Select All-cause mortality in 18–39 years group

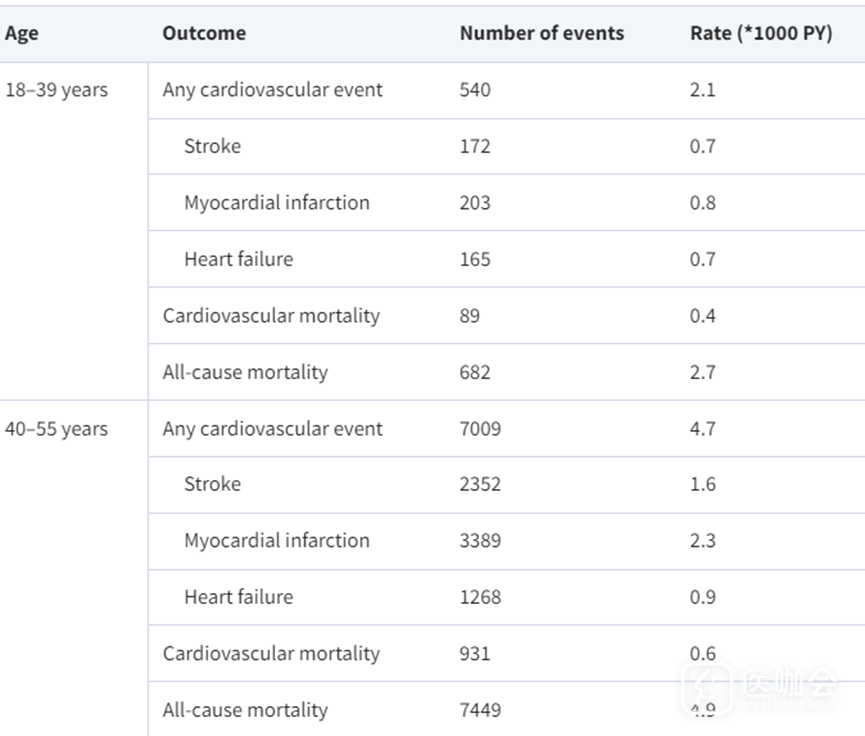[x=245, y=372]
